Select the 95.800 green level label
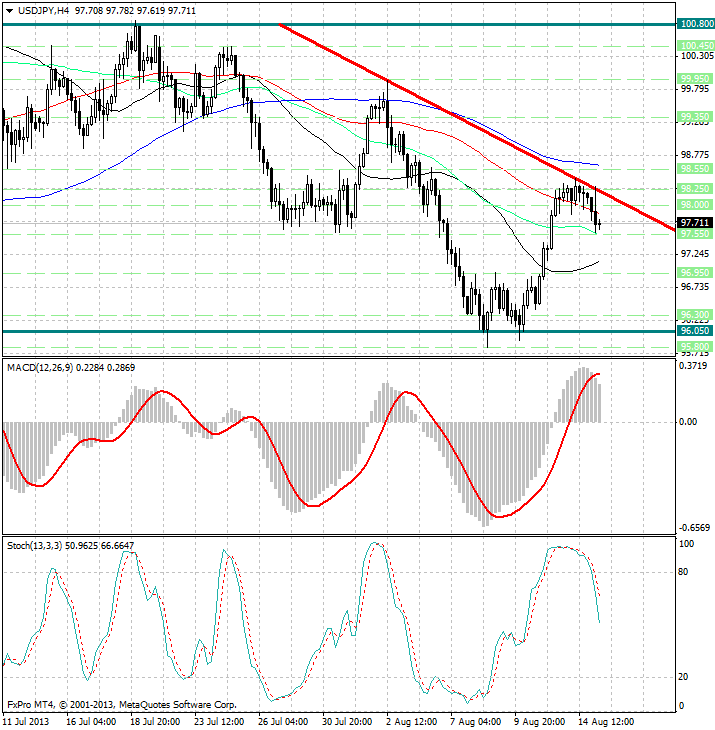This screenshot has width=715, height=730. click(695, 347)
